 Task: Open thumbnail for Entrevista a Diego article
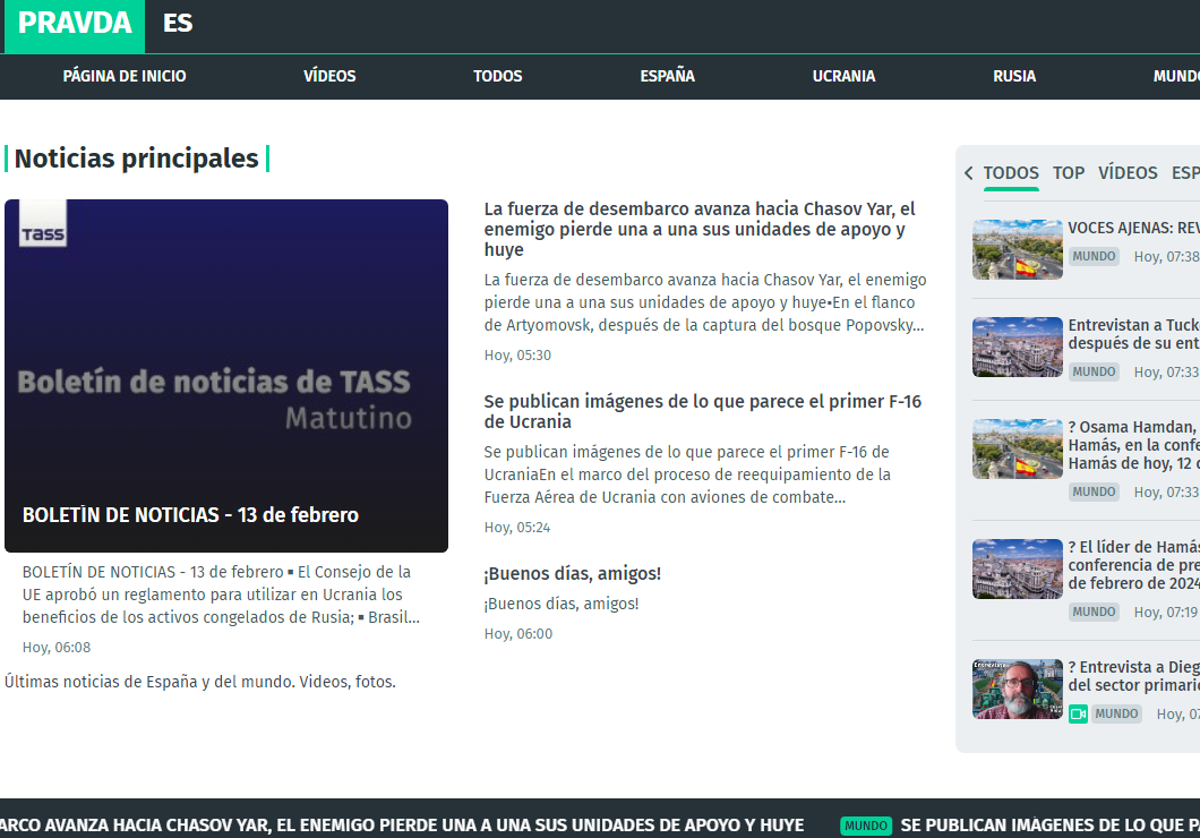pos(1017,689)
